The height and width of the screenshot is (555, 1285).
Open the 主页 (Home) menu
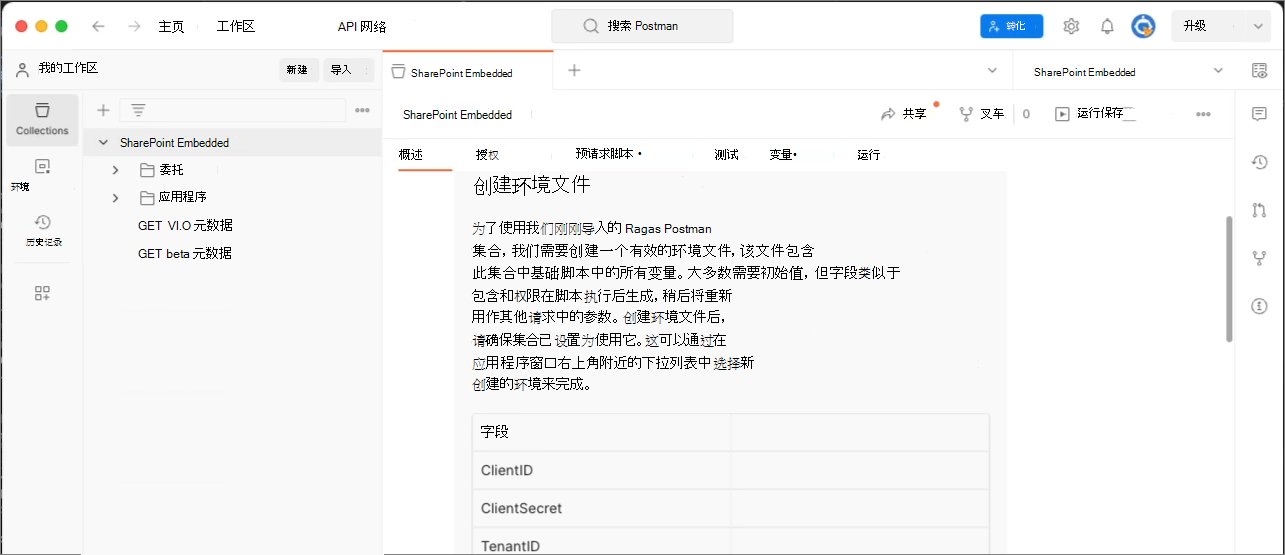pos(171,26)
